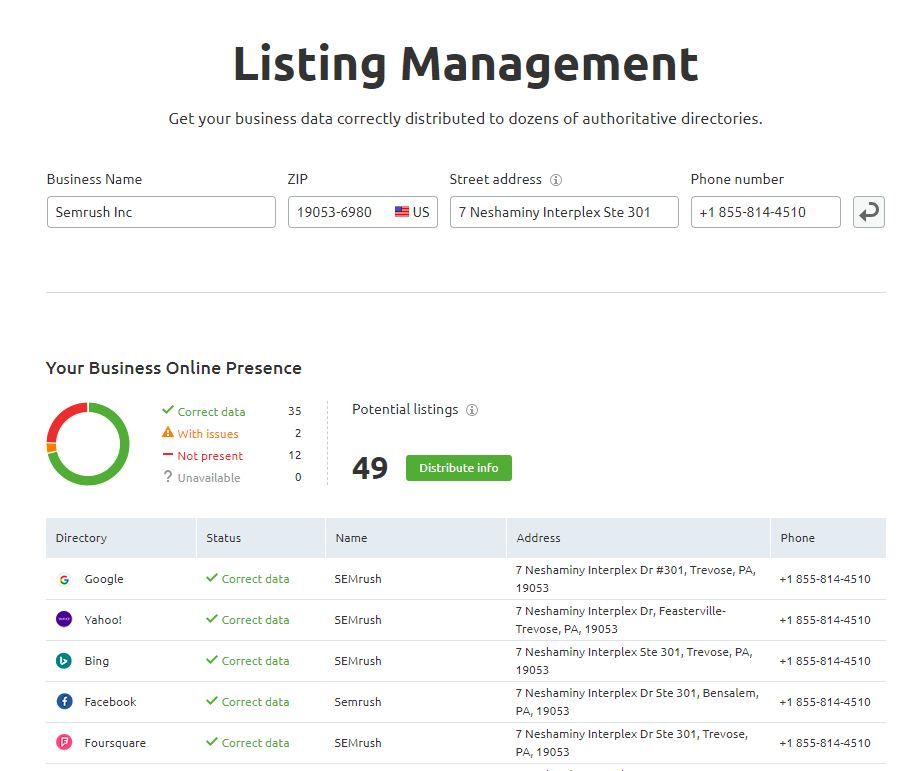Click the Your Business Online Presence heading
Screen dimensions: 901x771
174,368
